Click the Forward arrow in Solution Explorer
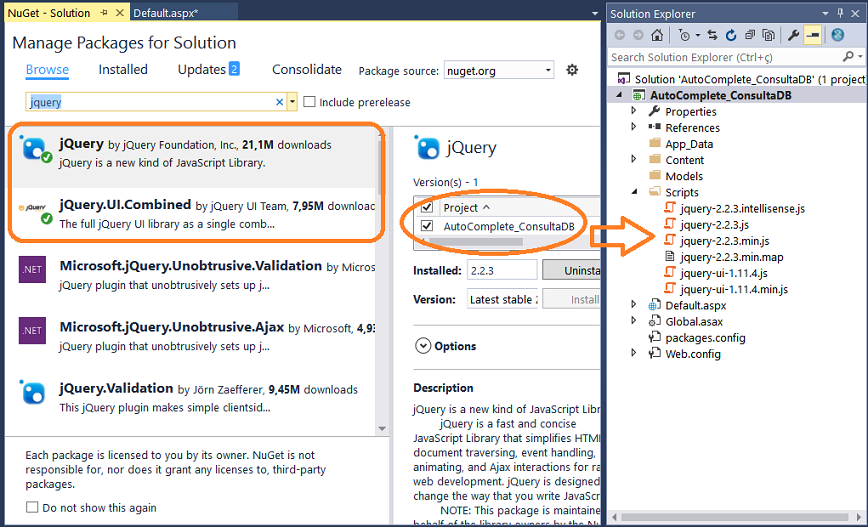868x527 pixels. point(638,35)
